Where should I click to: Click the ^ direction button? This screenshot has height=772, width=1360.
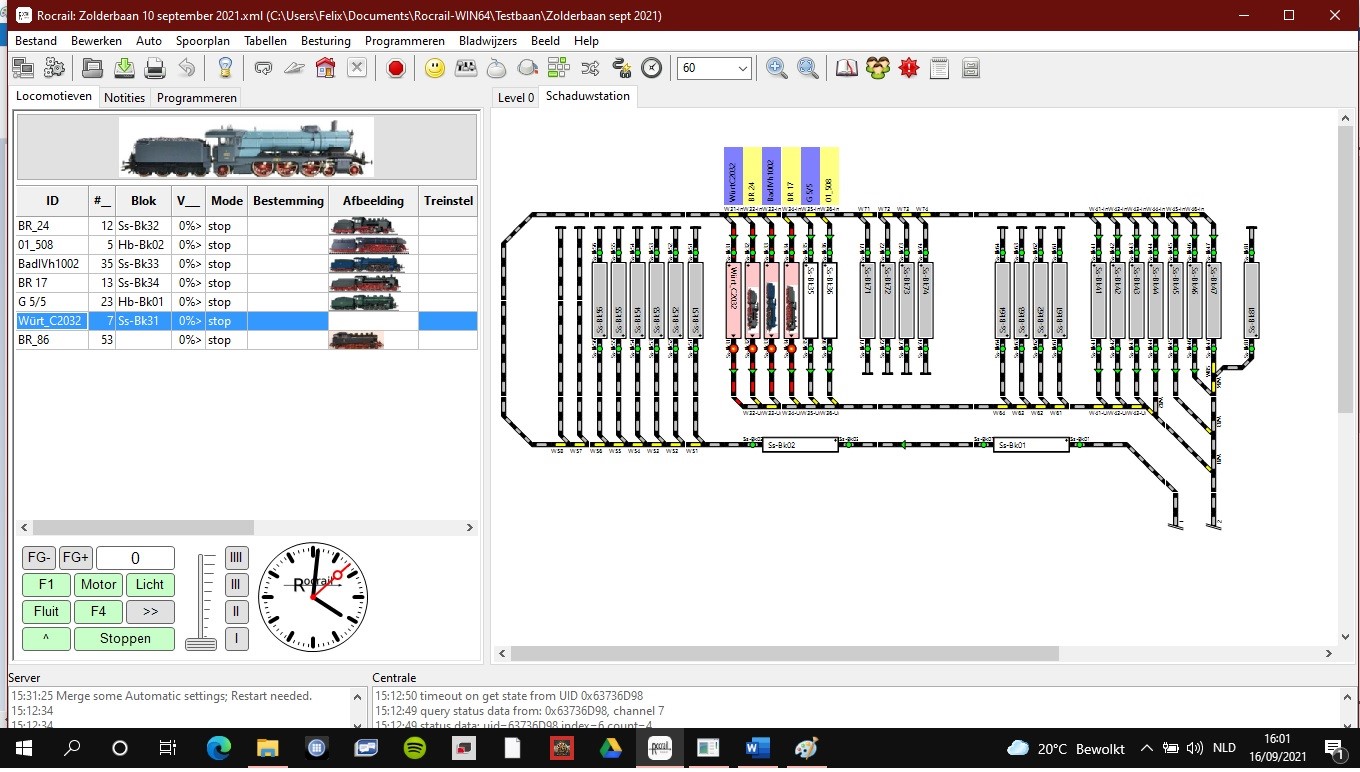point(46,639)
